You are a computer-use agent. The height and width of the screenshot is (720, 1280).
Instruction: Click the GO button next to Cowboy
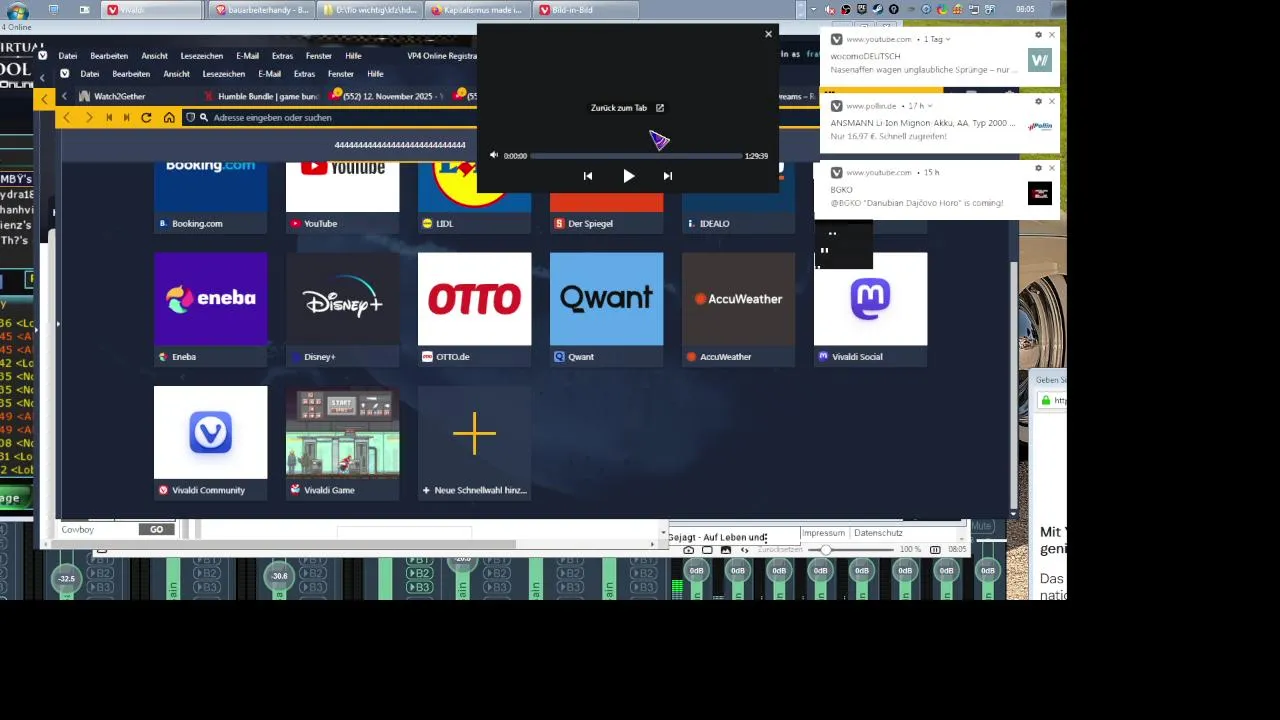(x=157, y=529)
